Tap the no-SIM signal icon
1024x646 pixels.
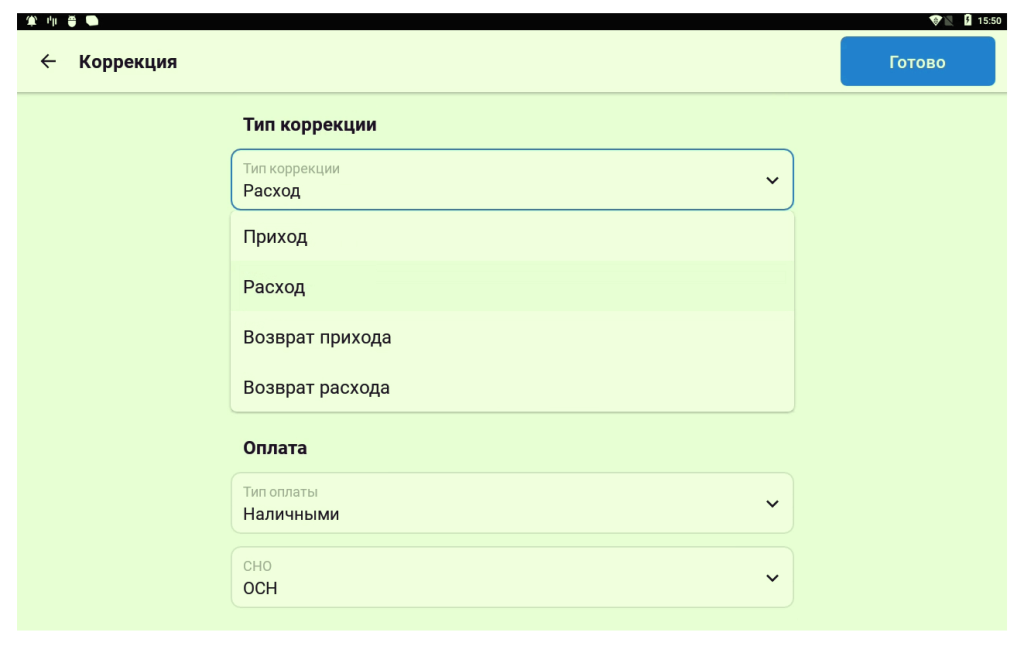[949, 21]
